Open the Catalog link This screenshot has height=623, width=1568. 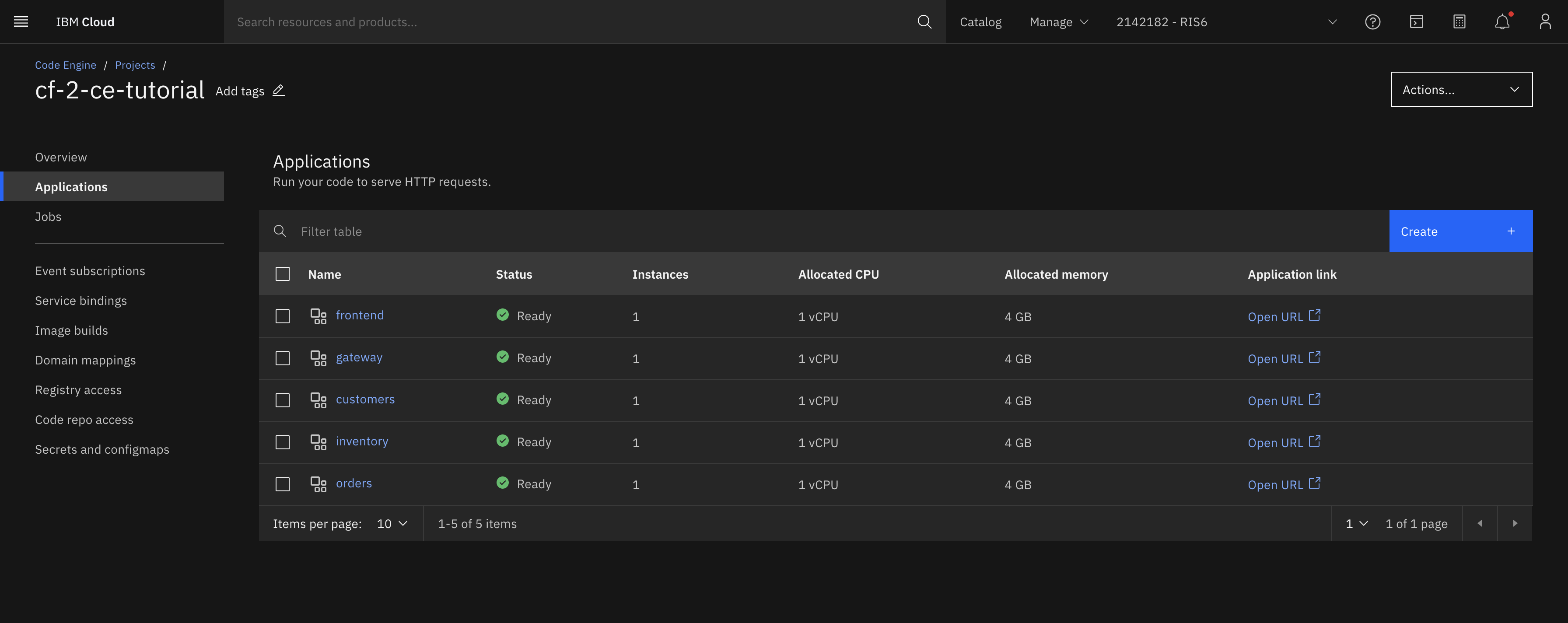point(980,22)
